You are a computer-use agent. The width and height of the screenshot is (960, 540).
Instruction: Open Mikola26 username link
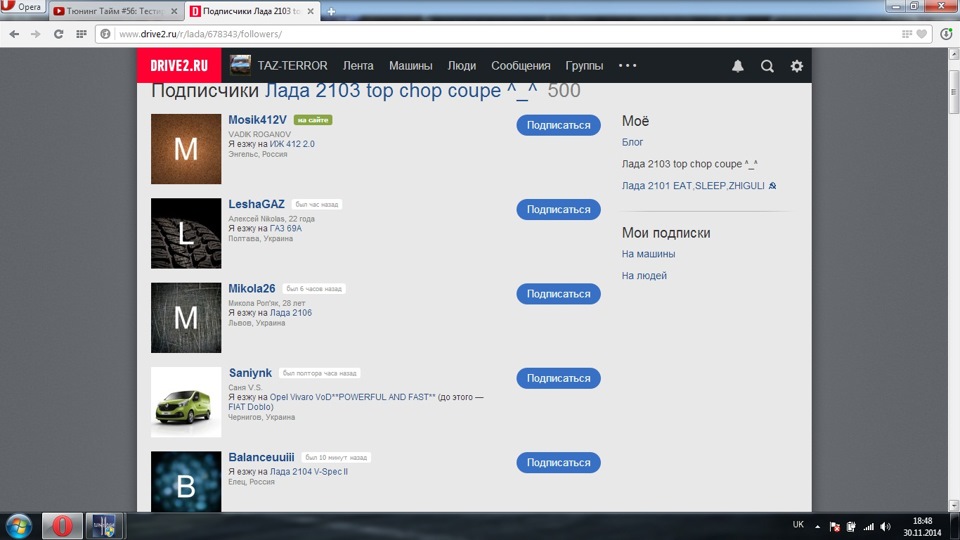tap(252, 288)
